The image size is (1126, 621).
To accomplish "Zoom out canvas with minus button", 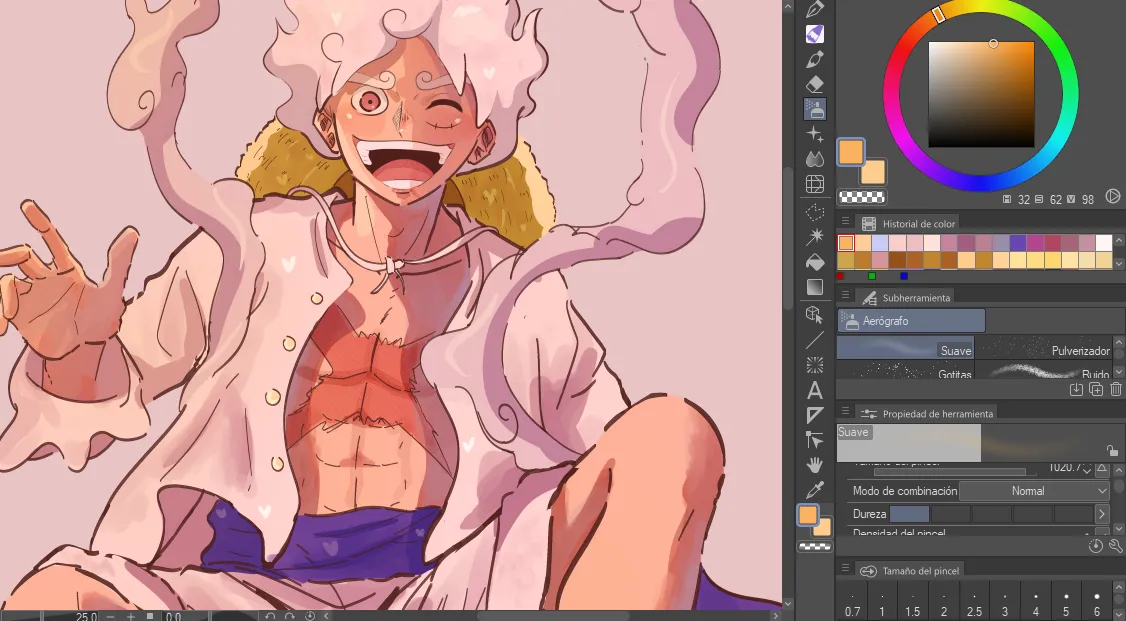I will pyautogui.click(x=111, y=616).
